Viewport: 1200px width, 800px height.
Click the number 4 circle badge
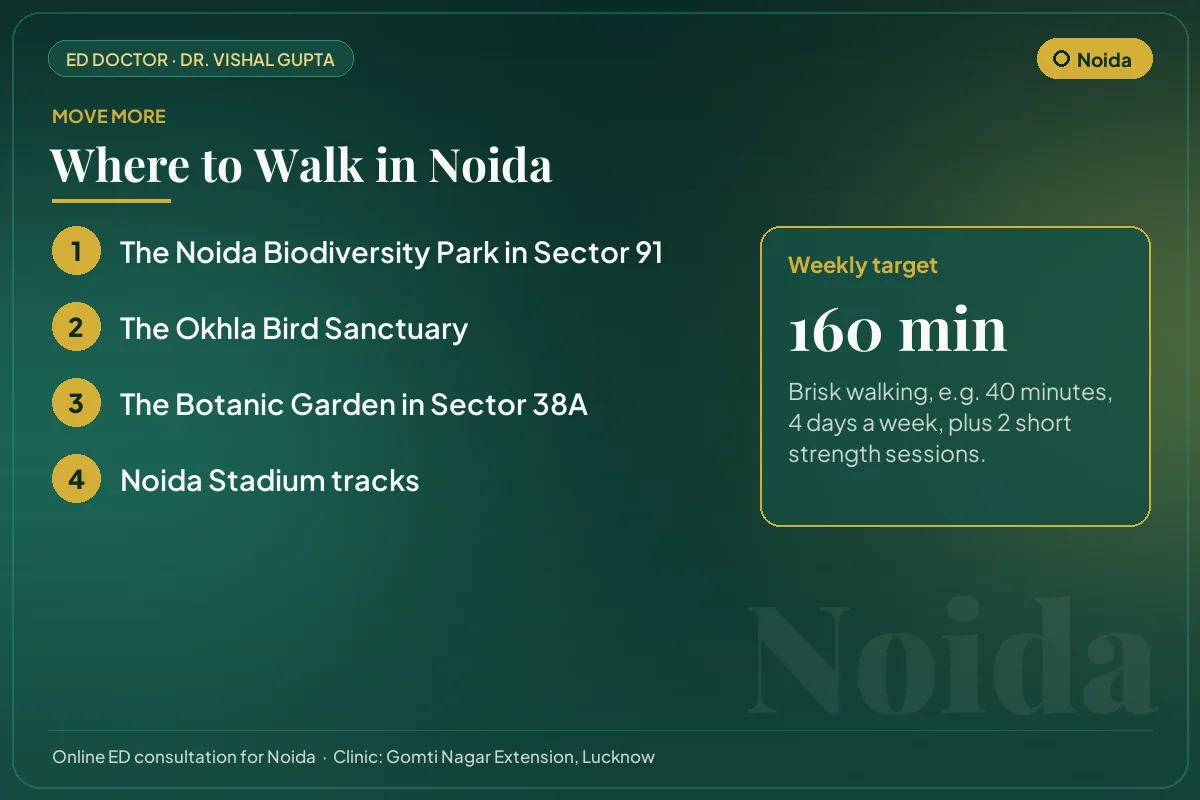[76, 479]
